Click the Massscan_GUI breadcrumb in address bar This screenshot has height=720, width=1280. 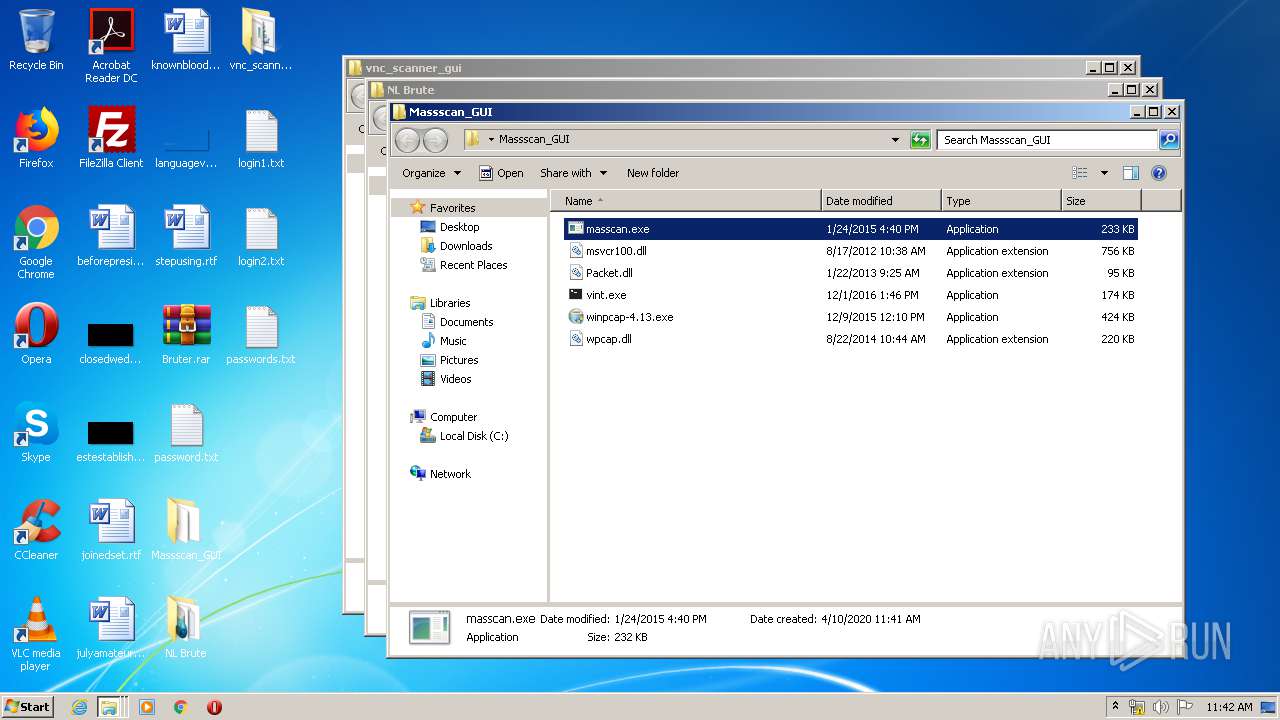click(x=534, y=140)
